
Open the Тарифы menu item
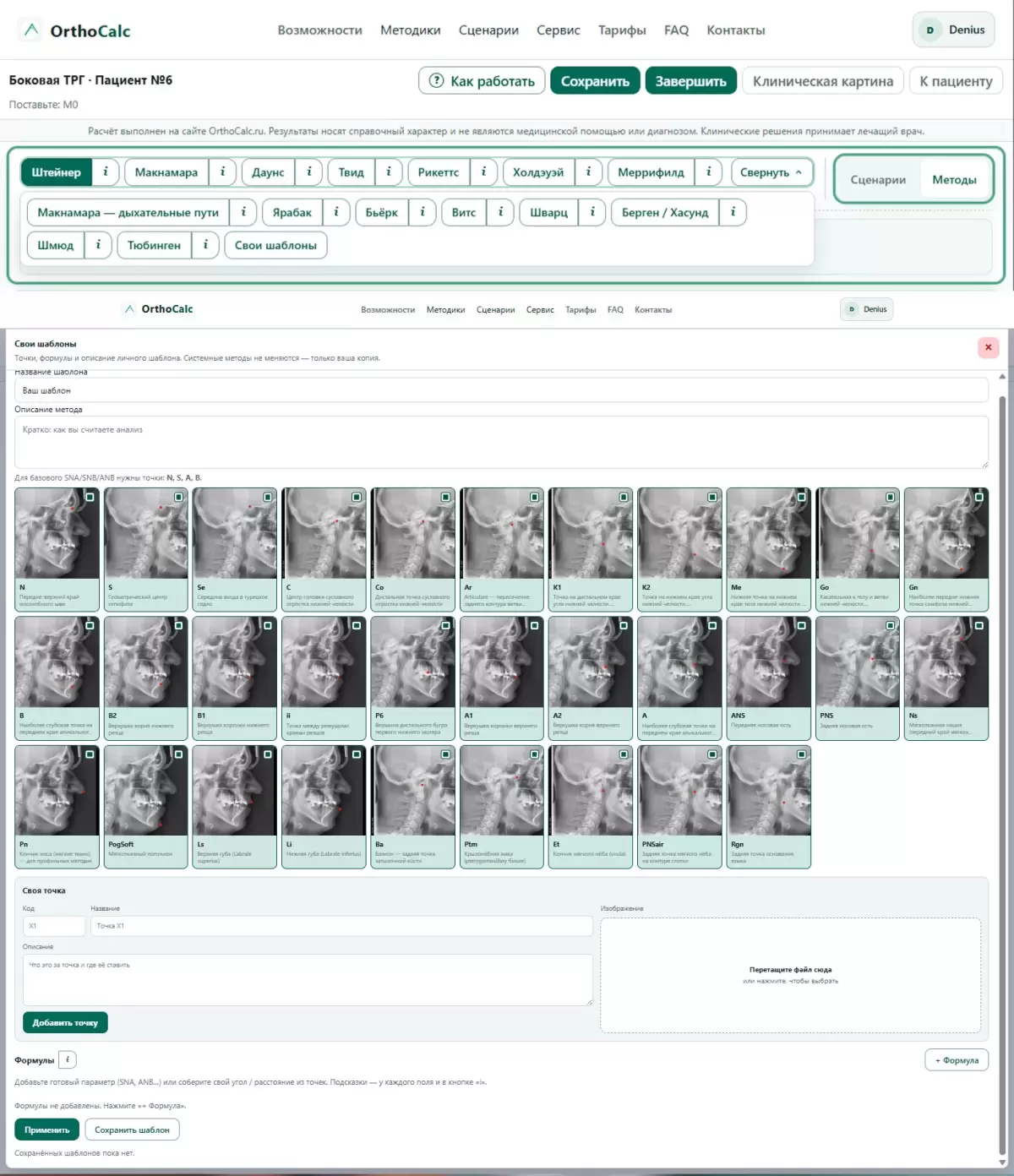click(622, 30)
